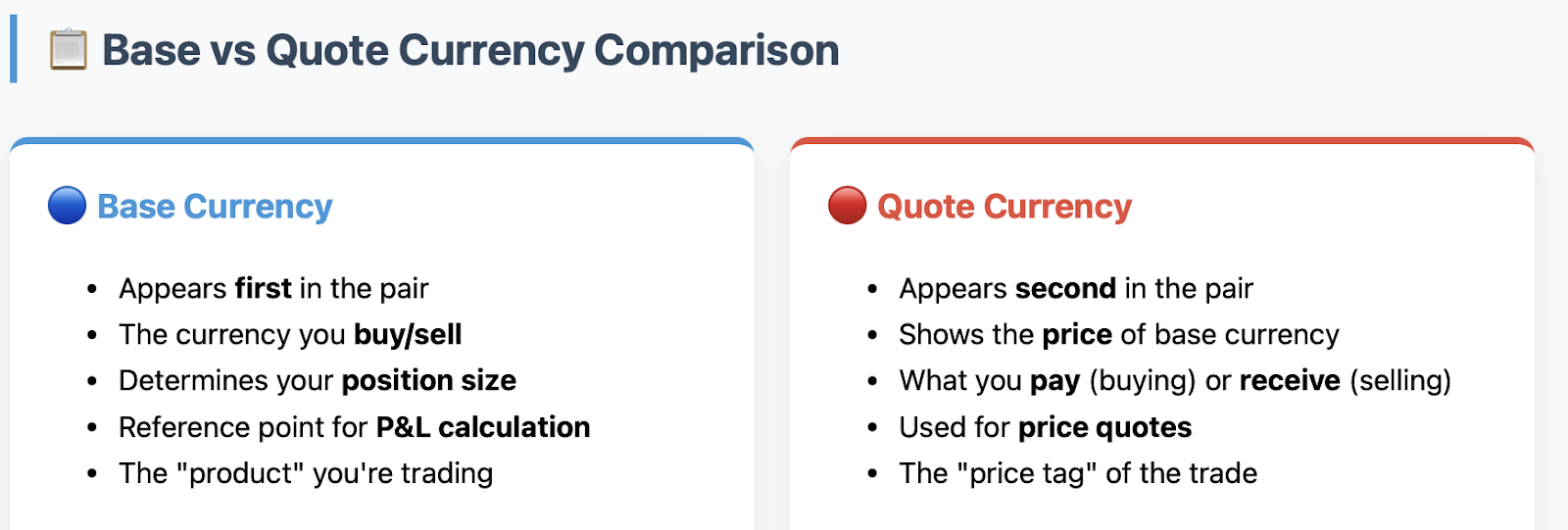Screen dimensions: 1568x530
Task: Click the "product" you're trading line
Action: pos(306,474)
